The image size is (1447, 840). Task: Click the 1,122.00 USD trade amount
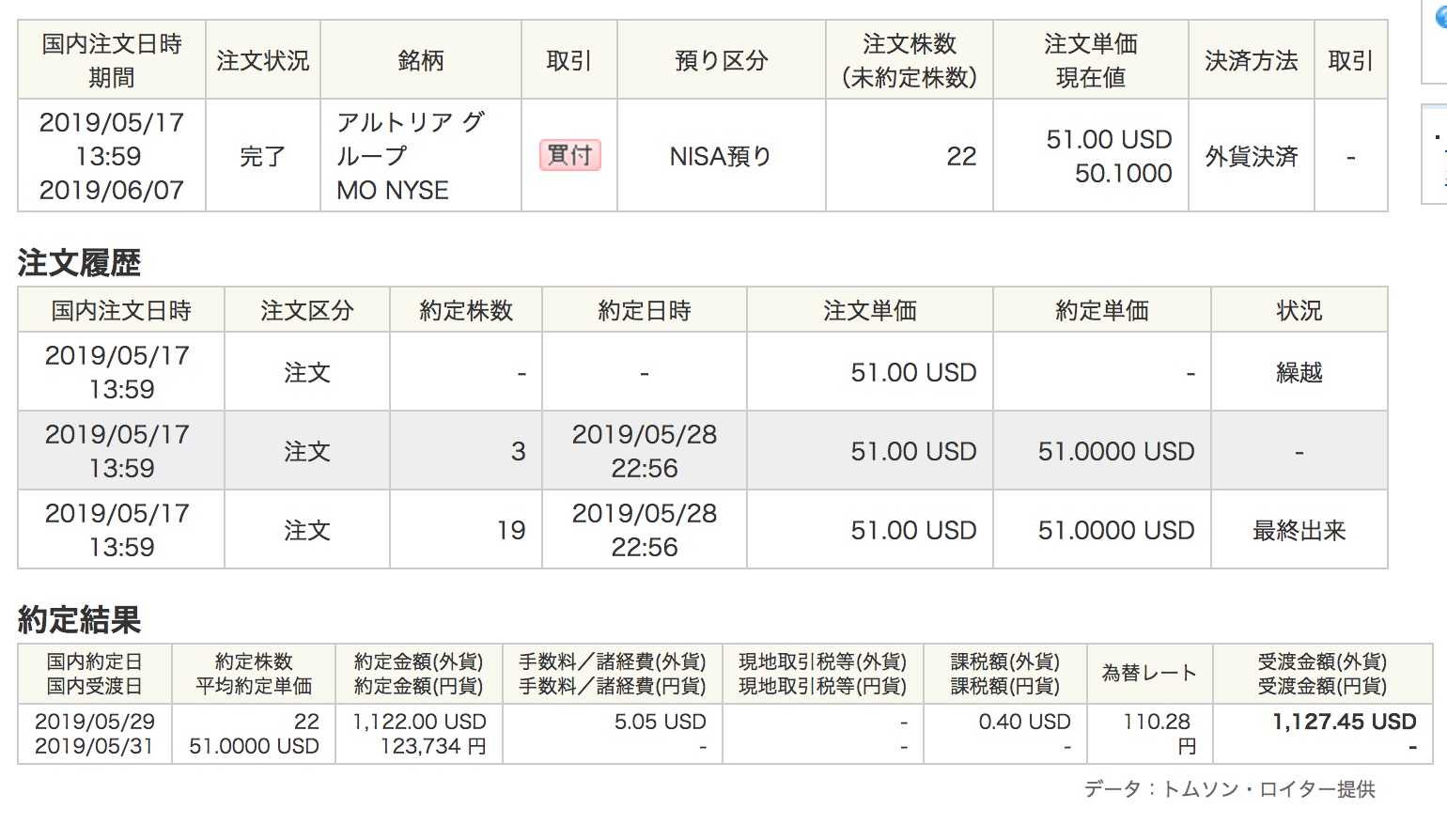(419, 722)
